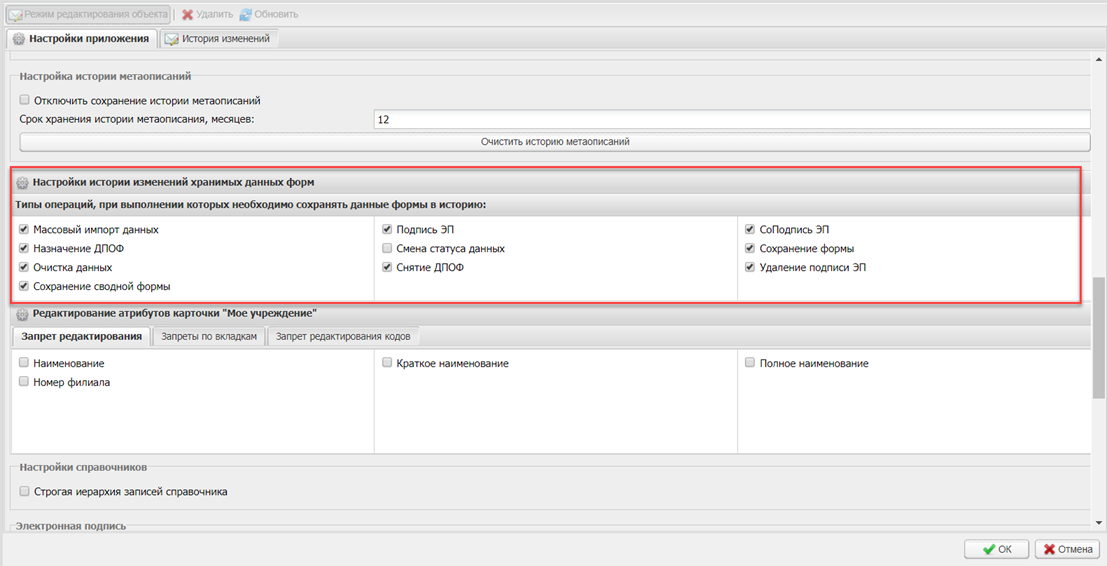Click the Отмена cancel button
This screenshot has width=1107, height=566.
(1067, 549)
